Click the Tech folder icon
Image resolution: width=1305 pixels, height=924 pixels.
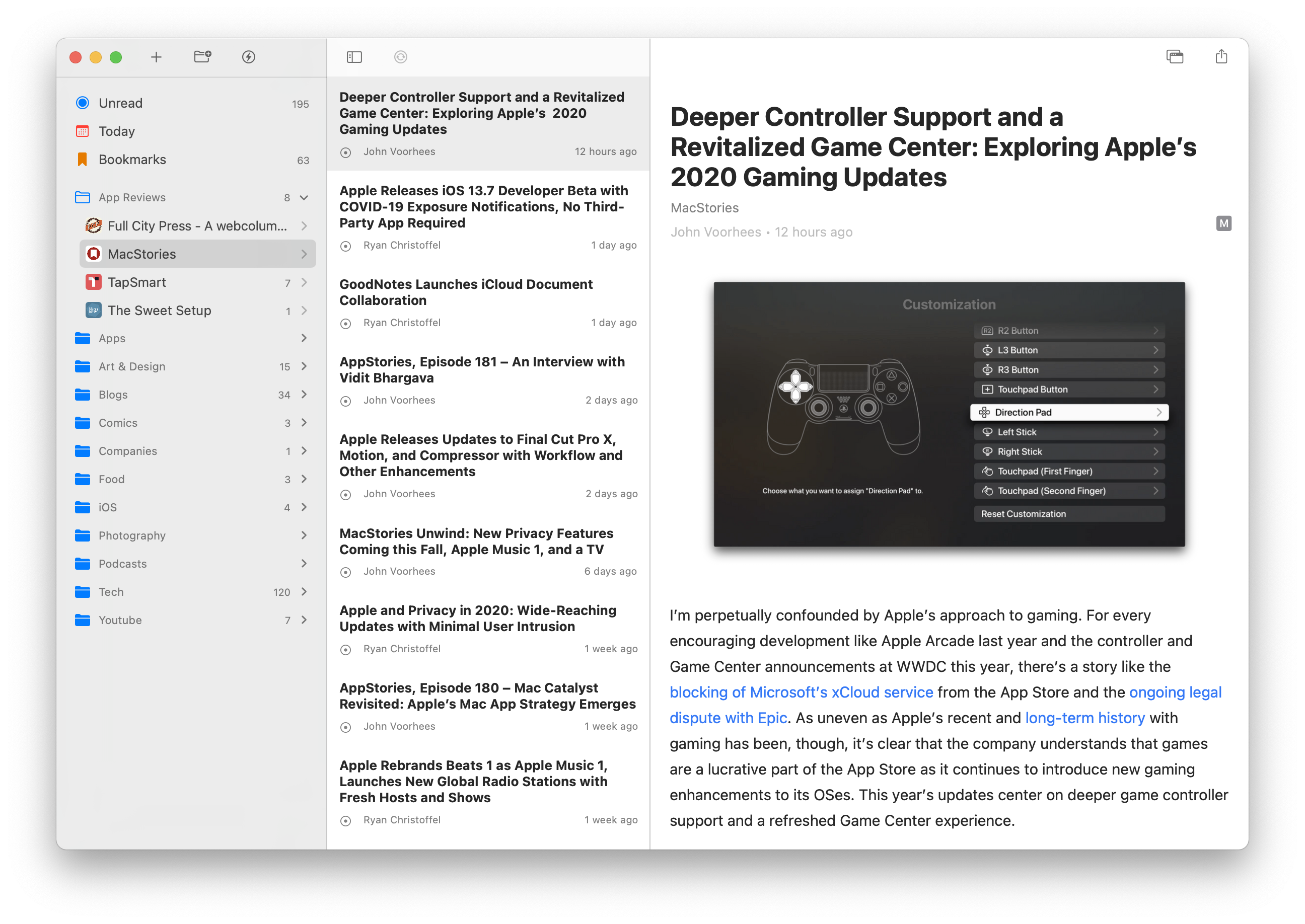(x=83, y=592)
